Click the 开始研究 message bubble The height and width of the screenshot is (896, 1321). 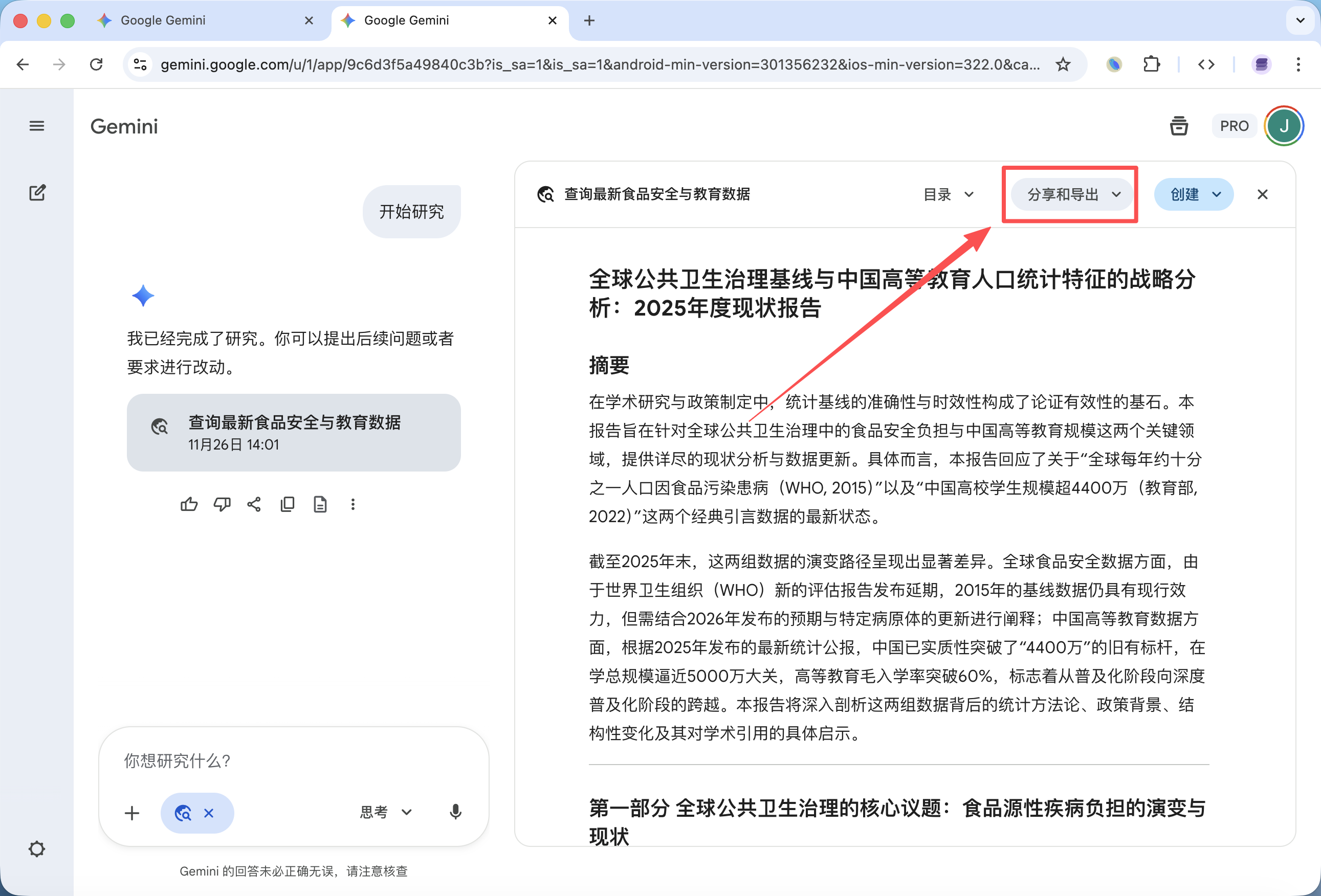411,211
